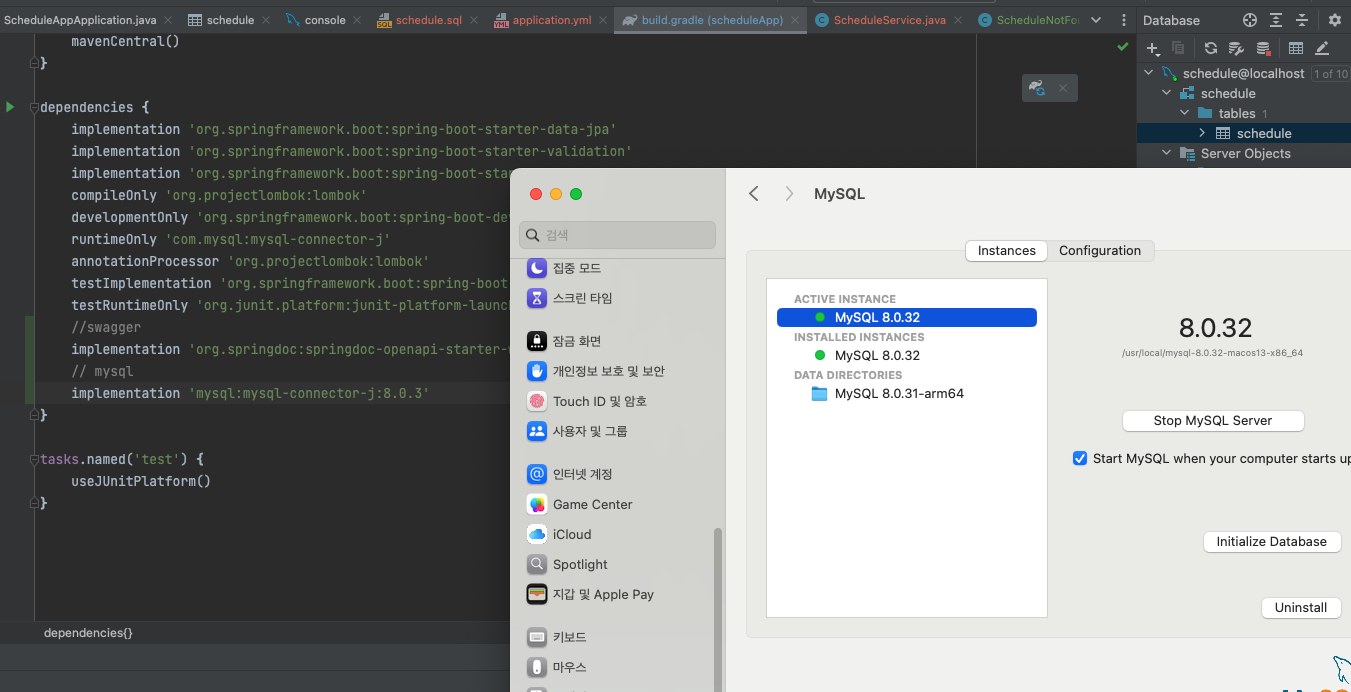Open the table editor grid icon in Database toolbar
Image resolution: width=1351 pixels, height=692 pixels.
tap(1296, 48)
